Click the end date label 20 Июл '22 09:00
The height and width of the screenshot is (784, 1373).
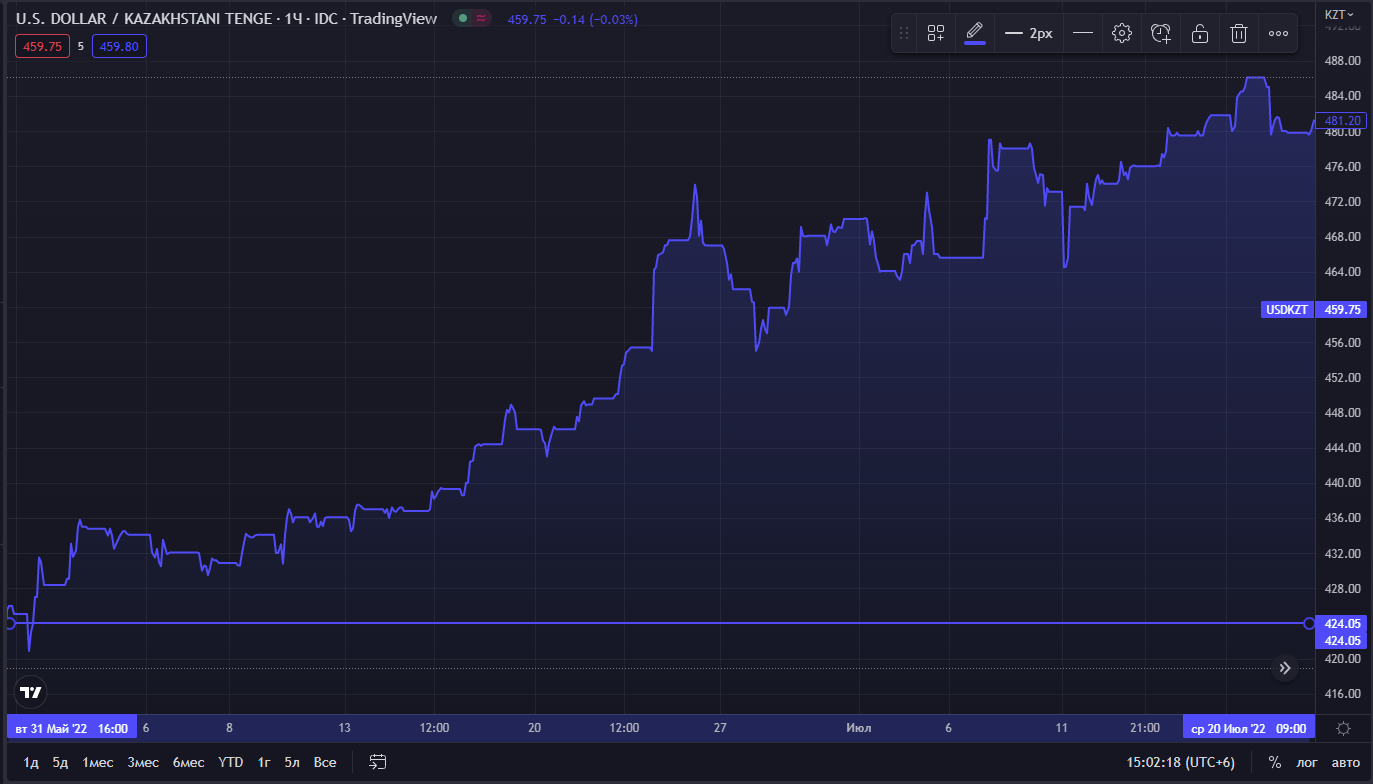(x=1248, y=728)
